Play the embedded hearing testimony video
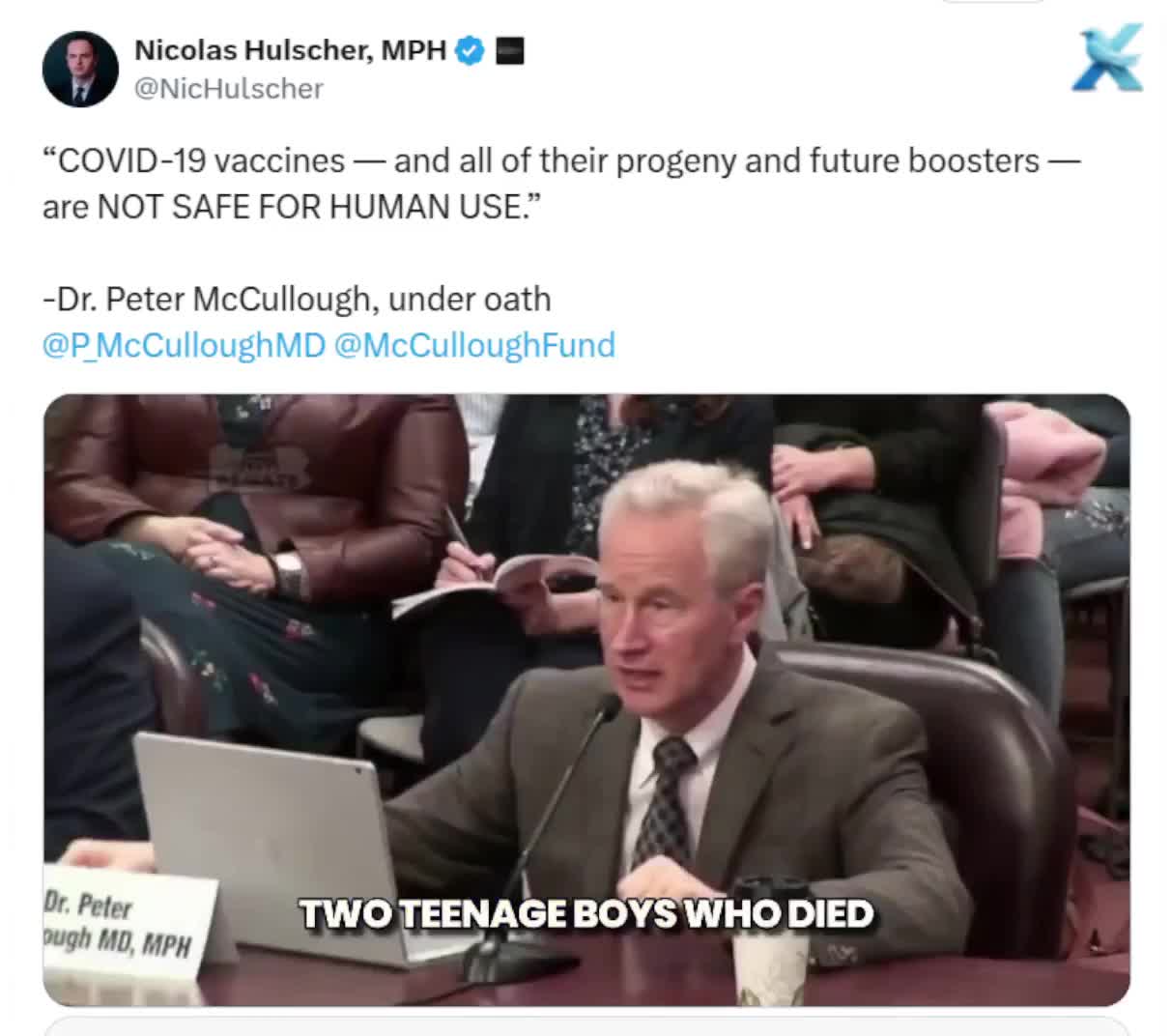1171x1036 pixels. tap(586, 700)
